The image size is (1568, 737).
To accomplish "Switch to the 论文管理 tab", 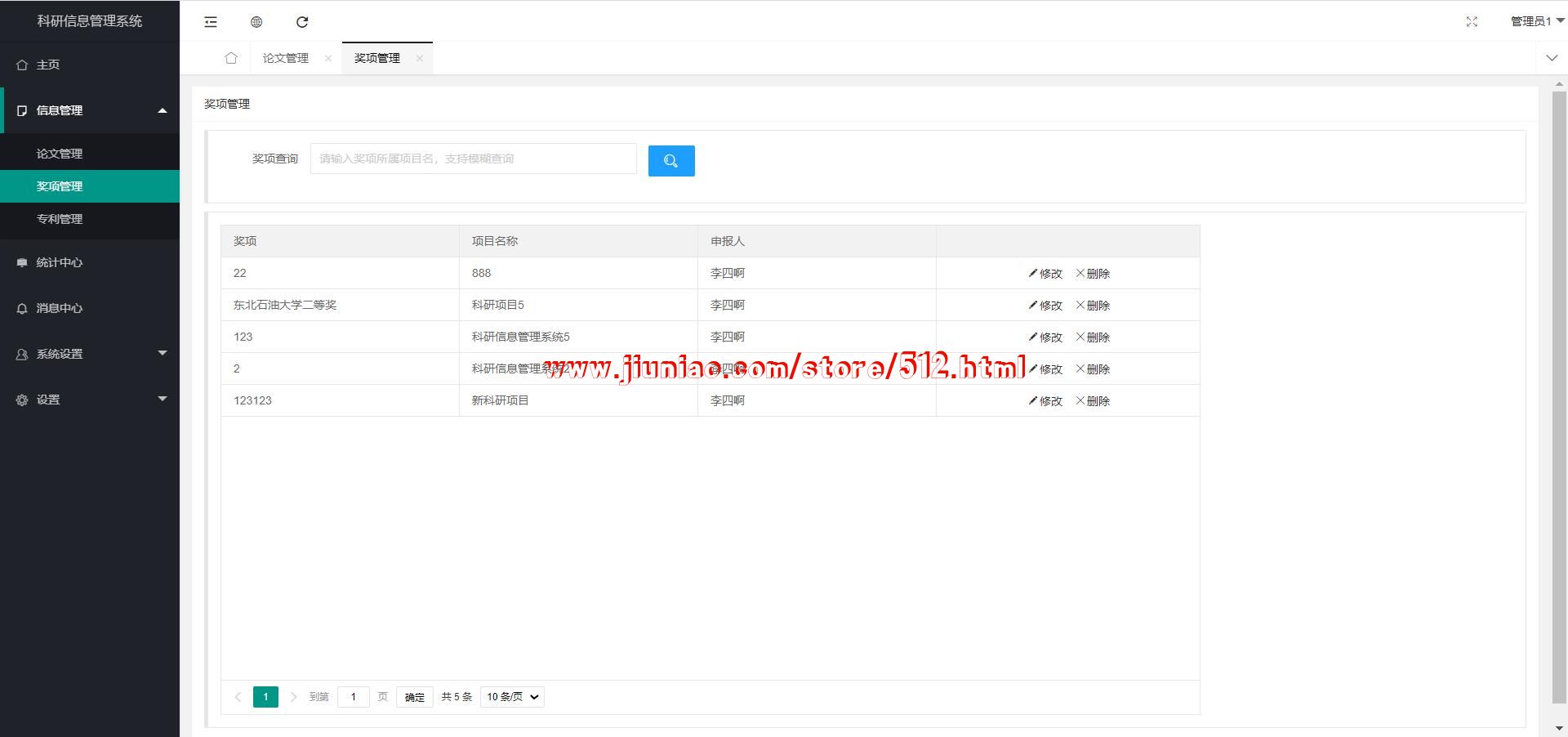I will pyautogui.click(x=286, y=58).
